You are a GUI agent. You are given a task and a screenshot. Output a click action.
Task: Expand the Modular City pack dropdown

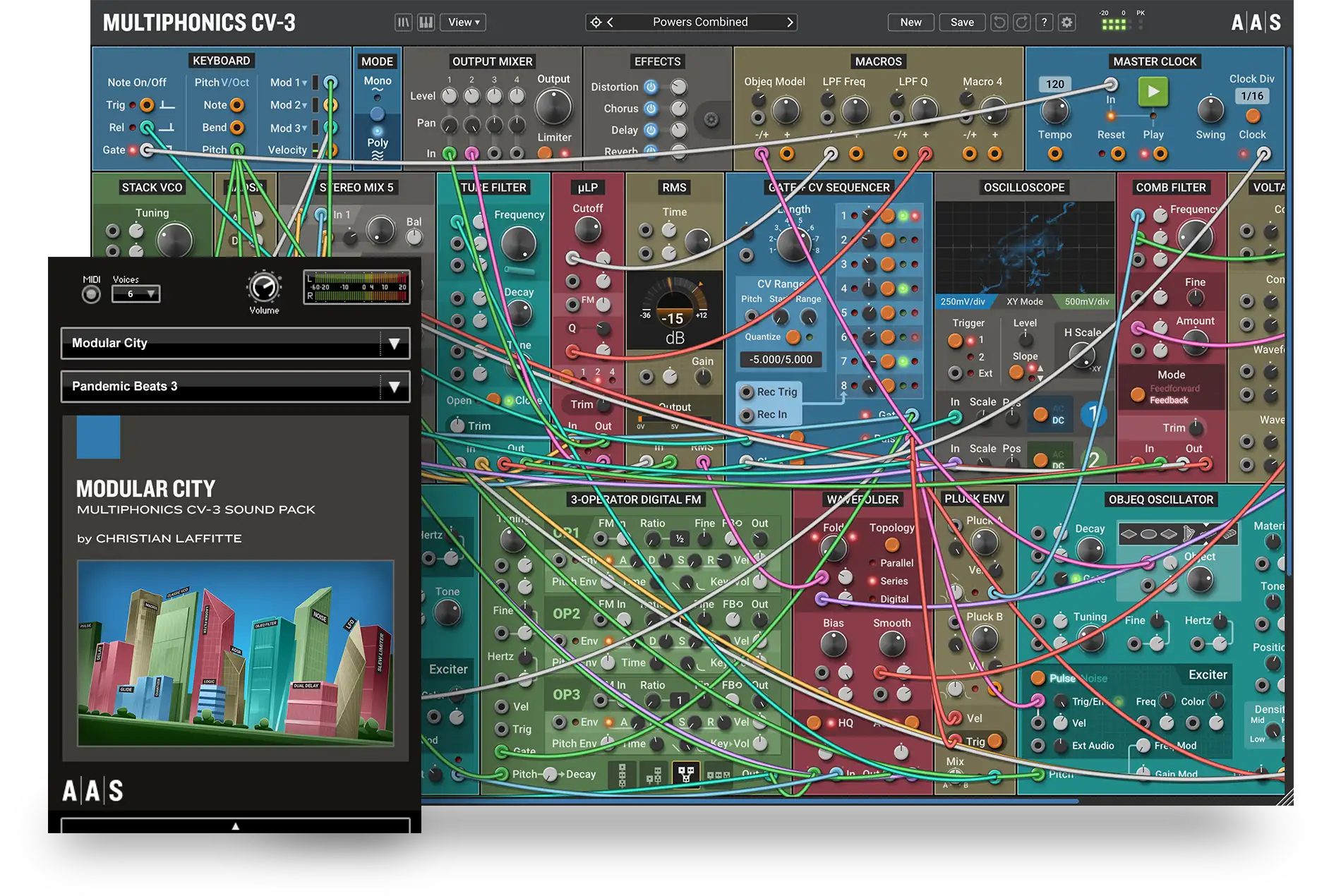(x=394, y=344)
